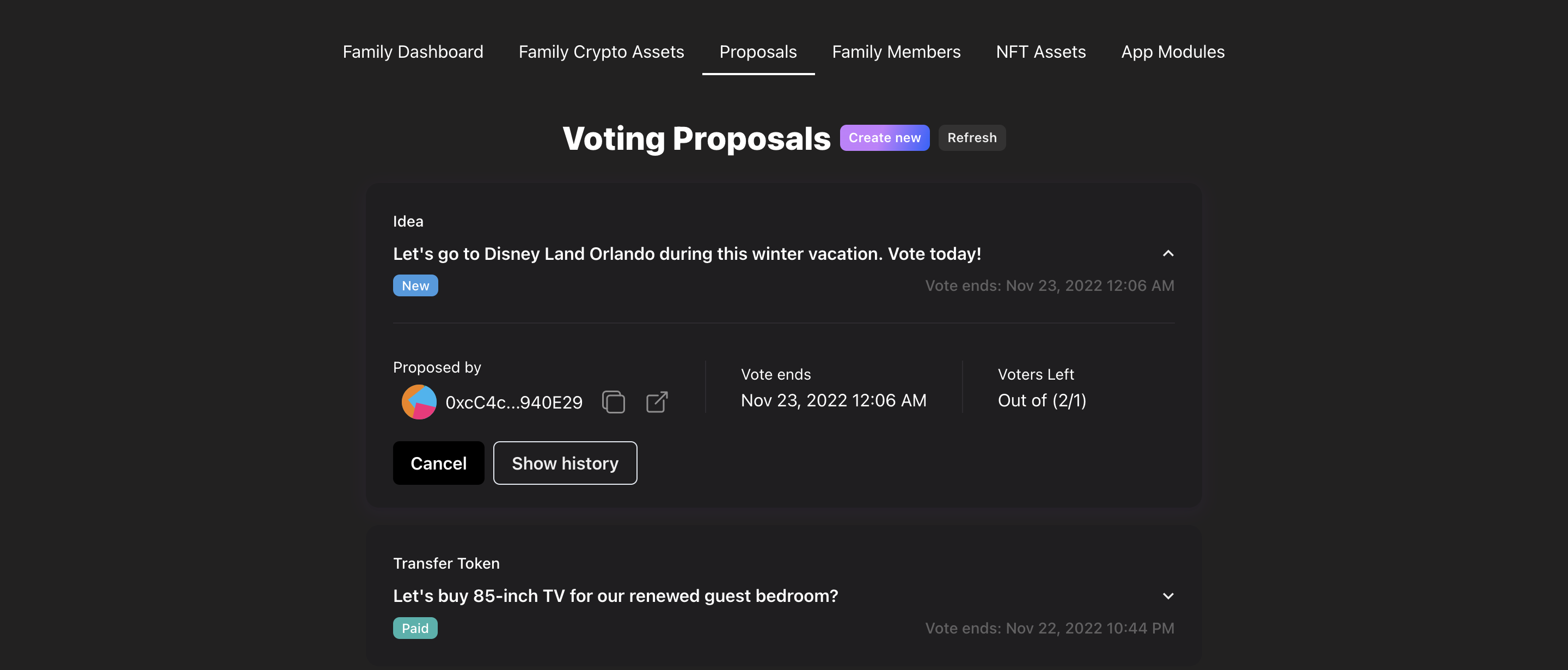Click the 85-inch TV proposal title
Image resolution: width=1568 pixels, height=670 pixels.
pyautogui.click(x=615, y=596)
